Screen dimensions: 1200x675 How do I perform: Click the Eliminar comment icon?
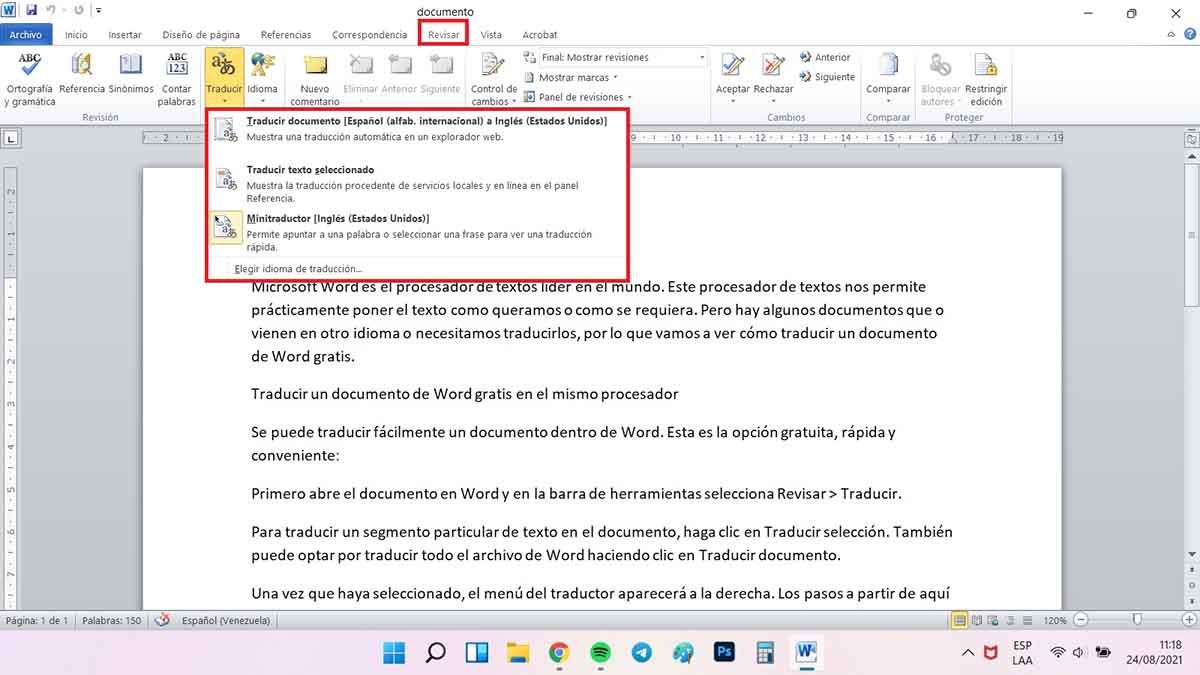(361, 65)
